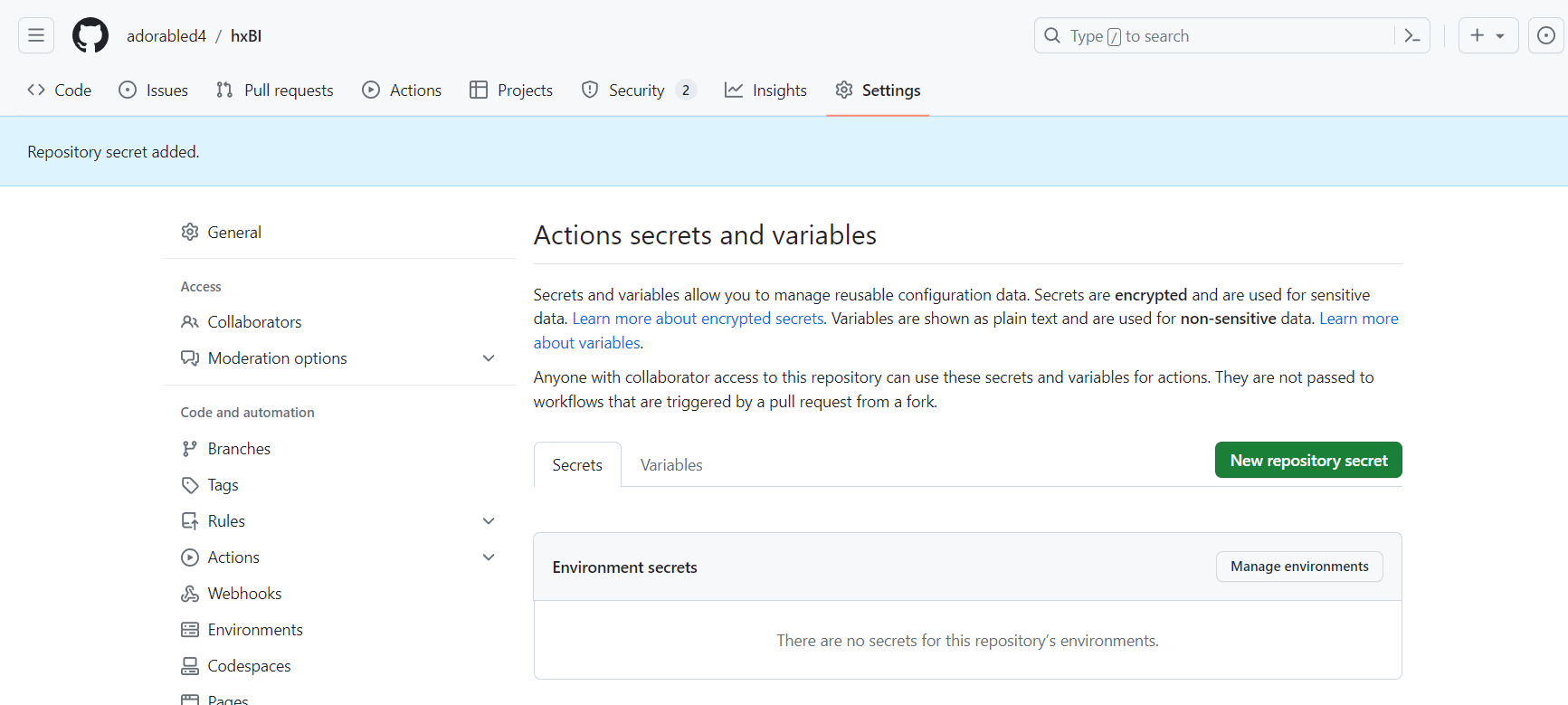The height and width of the screenshot is (705, 1568).
Task: Click the Branches sidebar icon
Action: click(190, 449)
